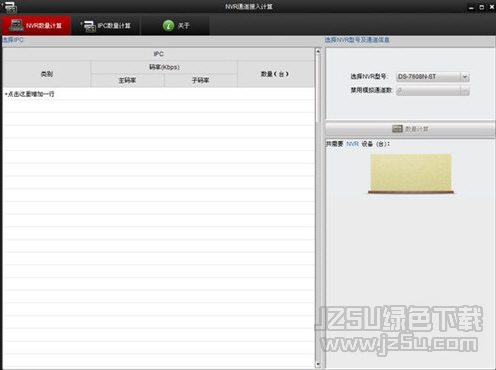Open the NVR数量计算 tab
The width and height of the screenshot is (496, 370).
point(36,25)
